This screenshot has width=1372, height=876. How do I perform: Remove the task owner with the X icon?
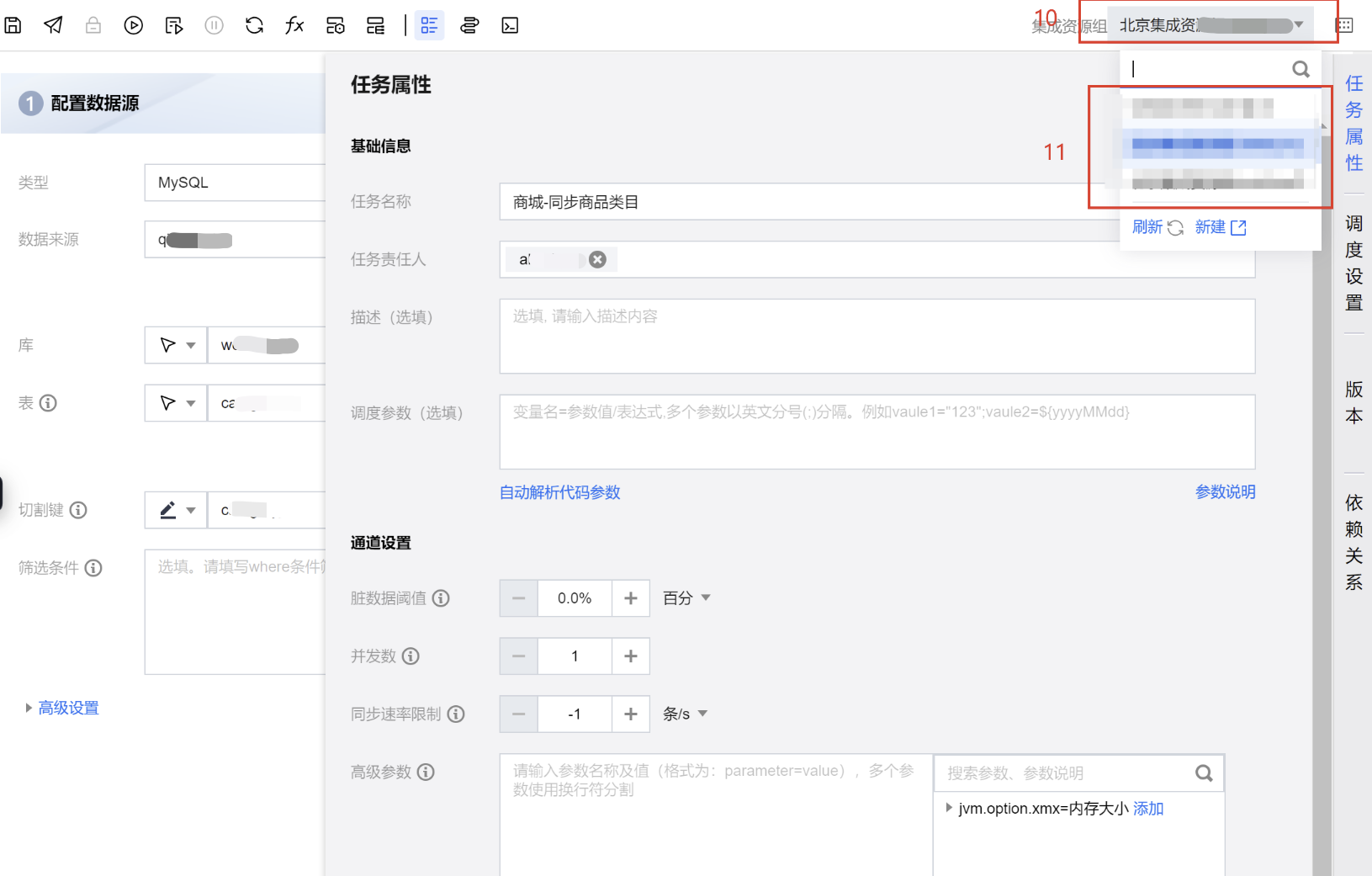pyautogui.click(x=597, y=259)
